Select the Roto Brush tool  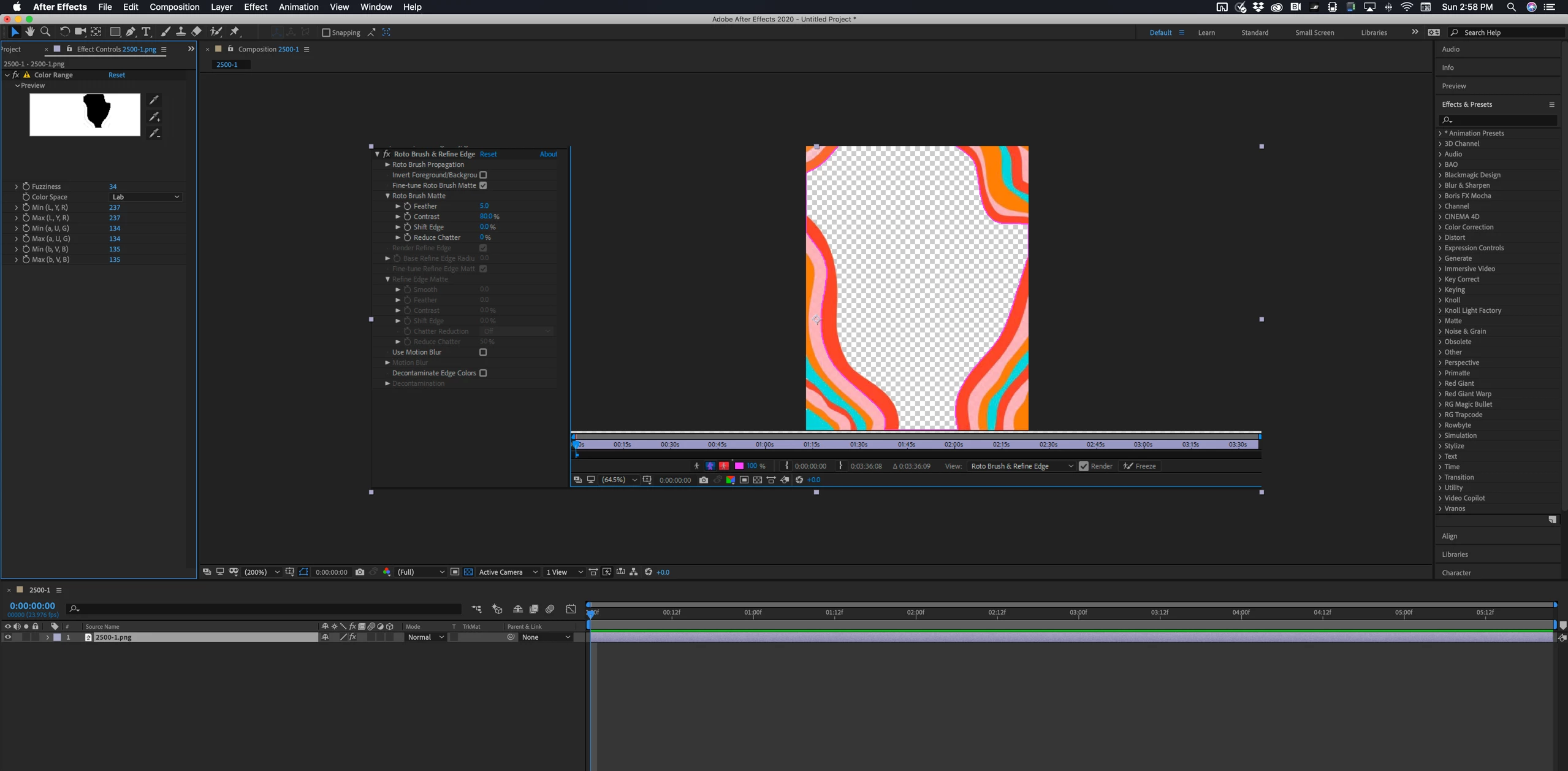216,32
